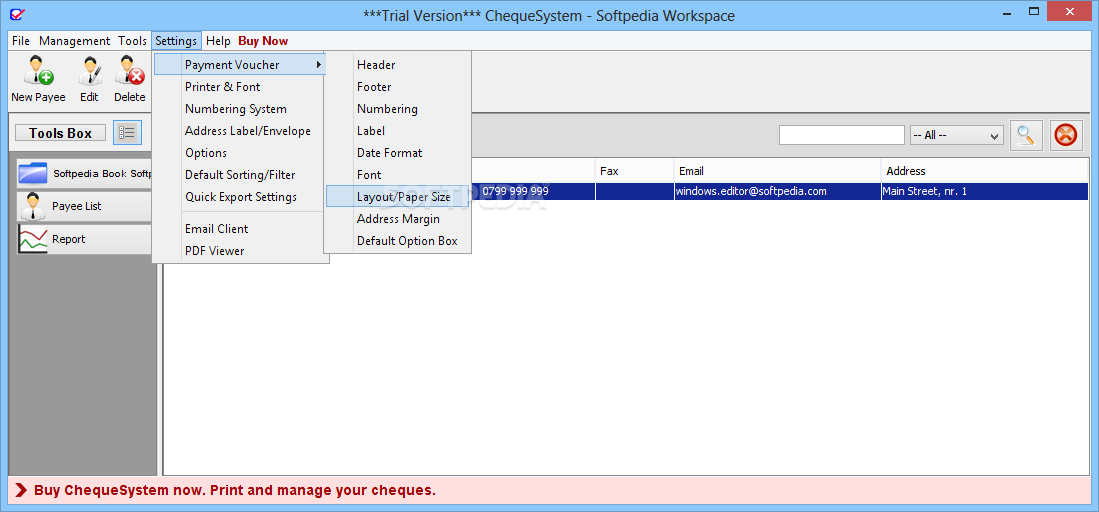Select Font in the submenu

(x=397, y=175)
